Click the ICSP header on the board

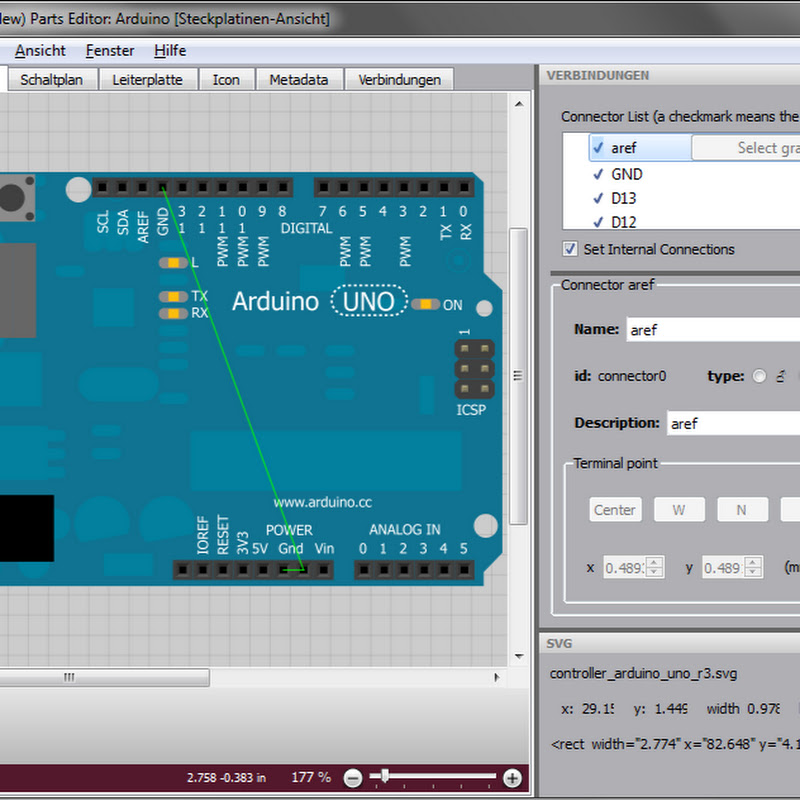coord(474,368)
